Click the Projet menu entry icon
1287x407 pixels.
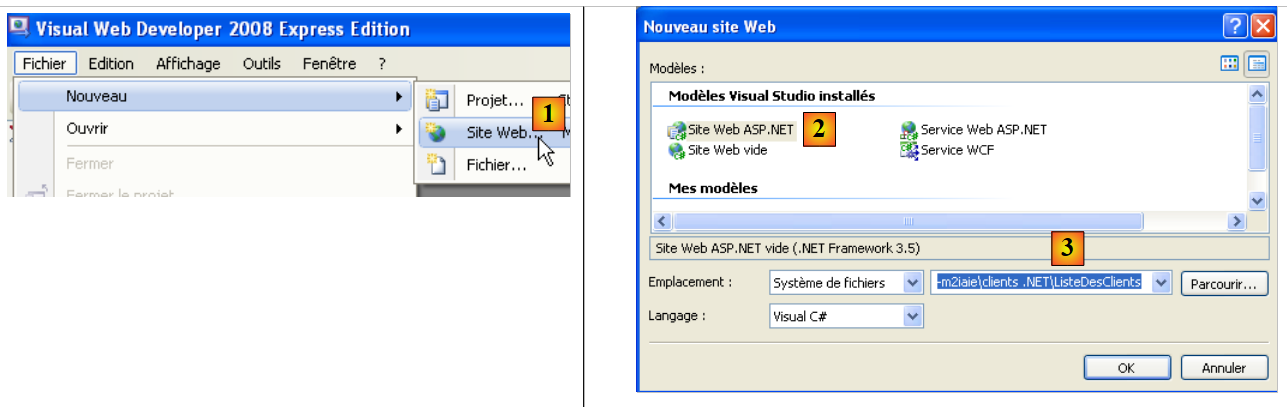[436, 100]
